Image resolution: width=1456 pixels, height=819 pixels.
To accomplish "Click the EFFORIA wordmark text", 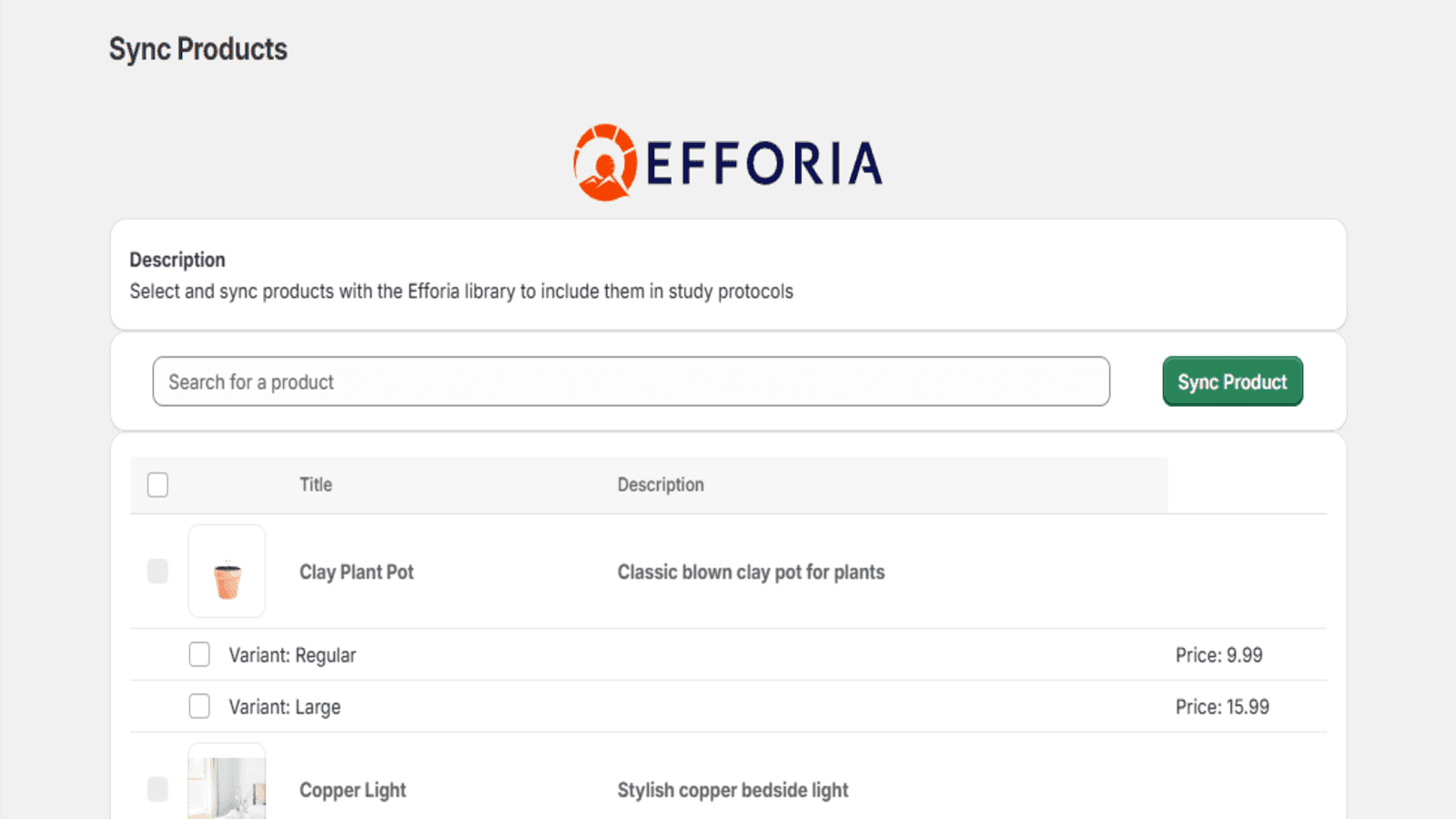I will pyautogui.click(x=764, y=164).
